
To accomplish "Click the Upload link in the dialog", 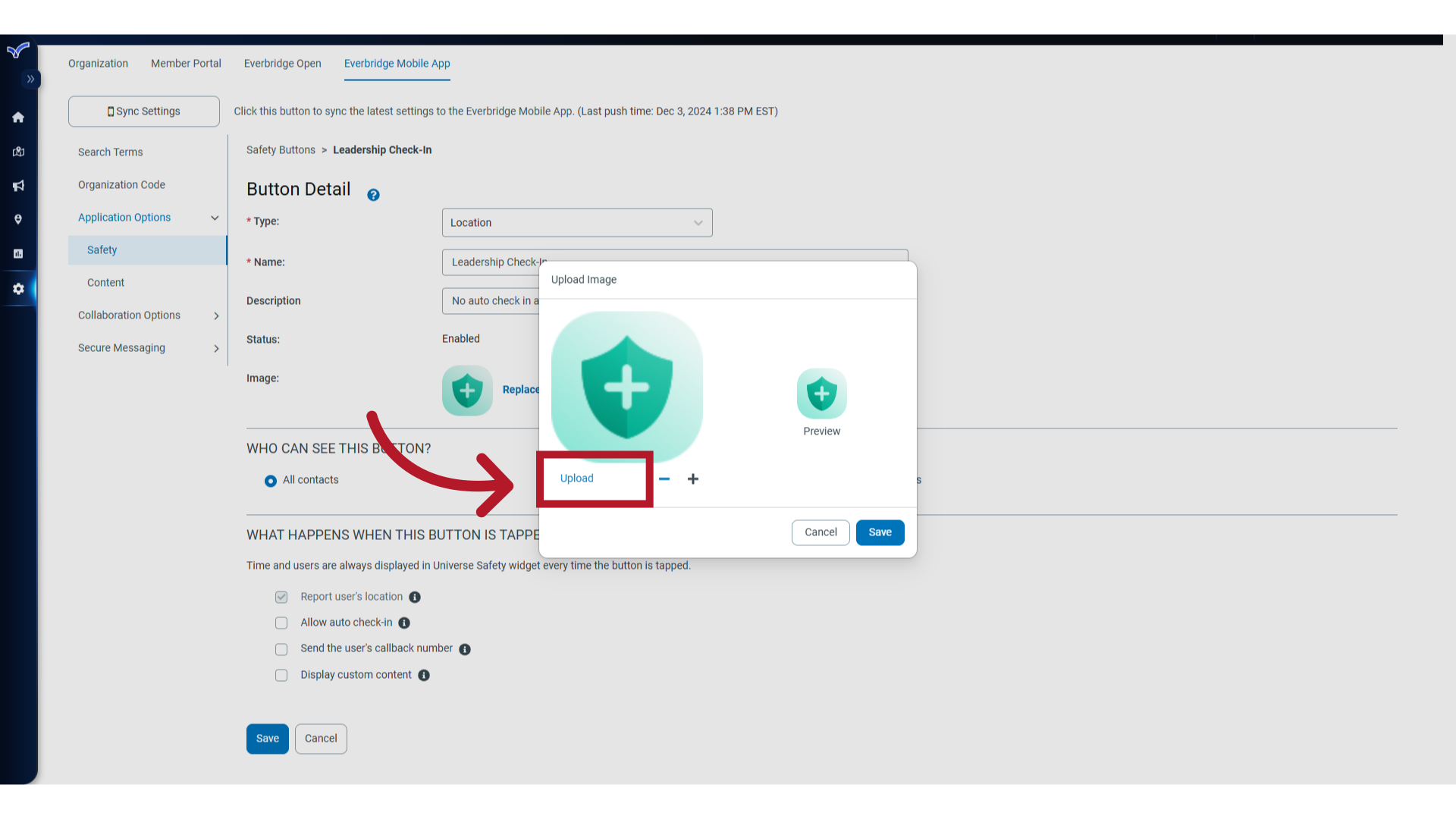I will [576, 479].
